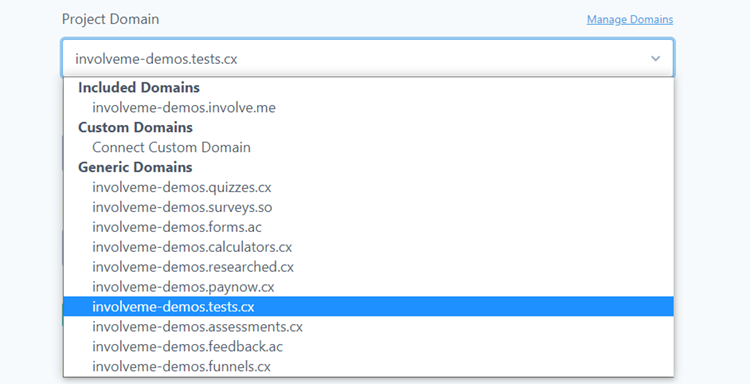Pick involveme-demos.funnels.cx domain
The width and height of the screenshot is (750, 384).
pyautogui.click(x=368, y=366)
